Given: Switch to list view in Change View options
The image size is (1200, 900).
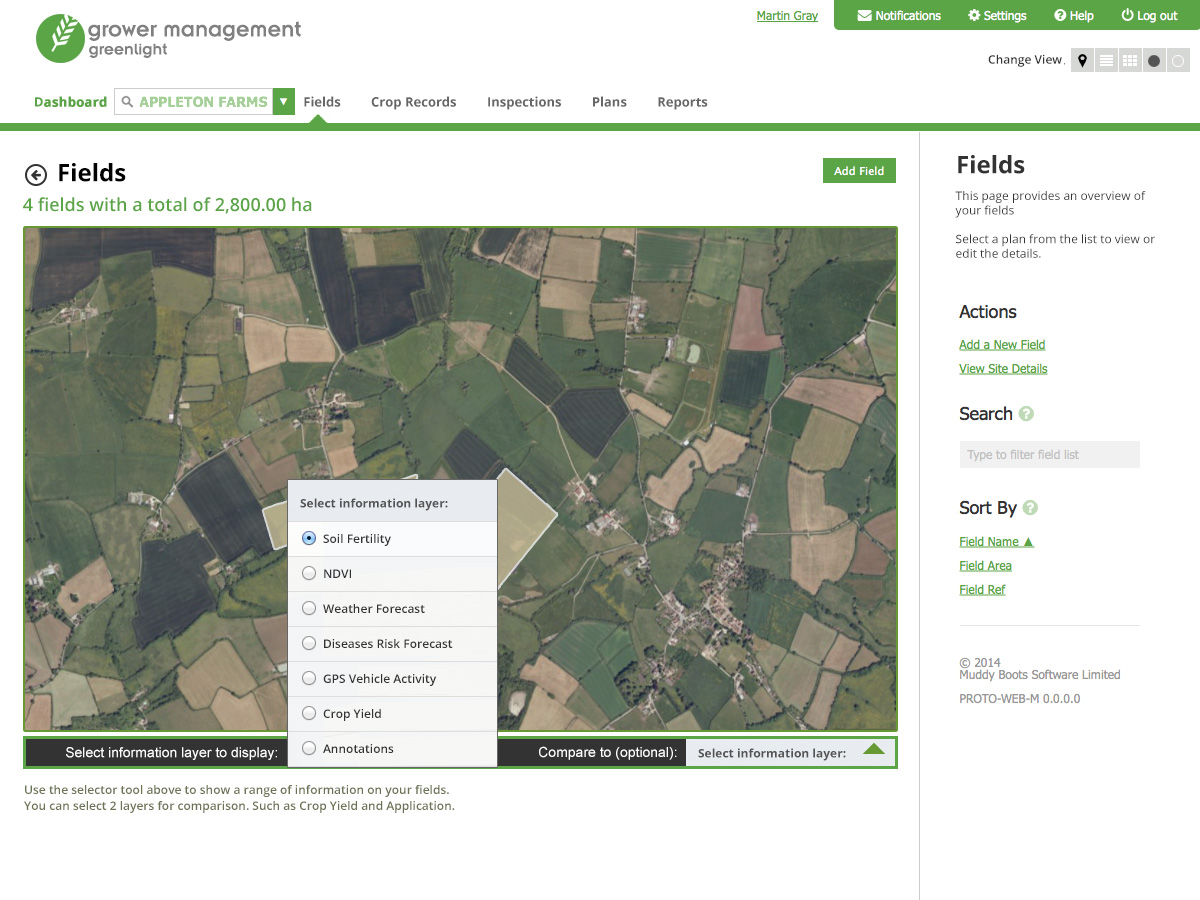Looking at the screenshot, I should coord(1106,60).
